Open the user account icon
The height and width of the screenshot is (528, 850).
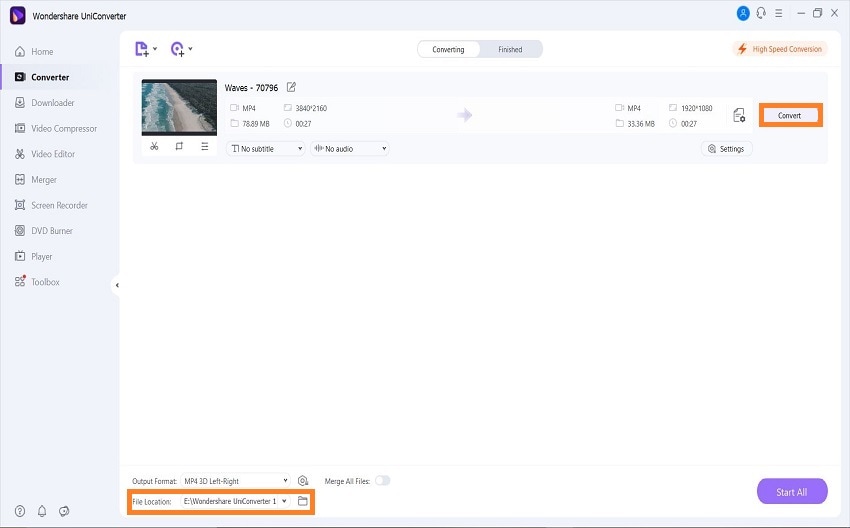point(743,14)
